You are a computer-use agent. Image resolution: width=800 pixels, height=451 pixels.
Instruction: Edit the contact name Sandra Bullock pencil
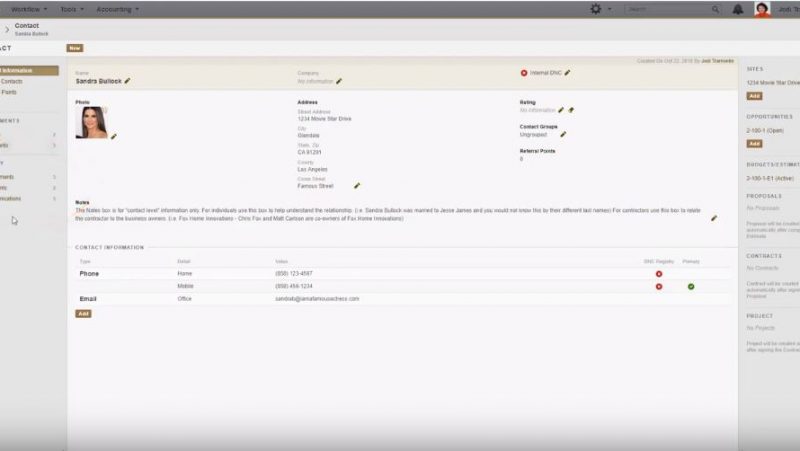point(127,81)
